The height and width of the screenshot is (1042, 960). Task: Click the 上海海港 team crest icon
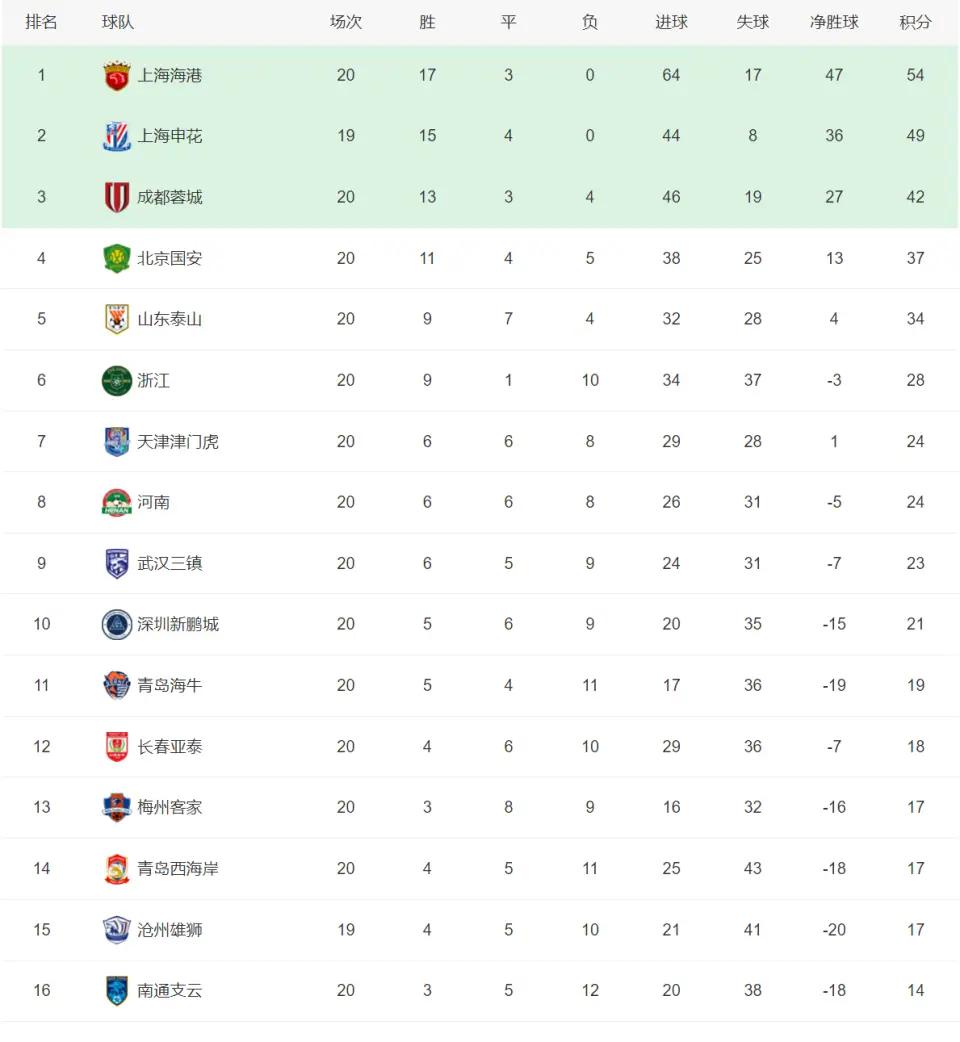117,75
